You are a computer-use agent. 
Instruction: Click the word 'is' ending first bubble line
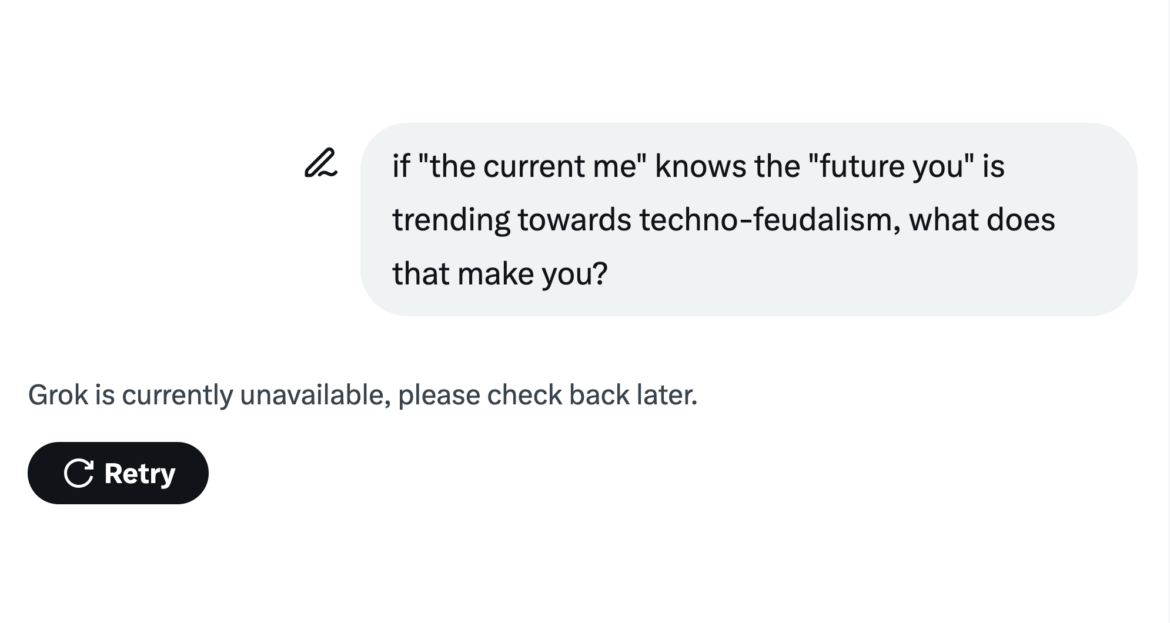pyautogui.click(x=993, y=166)
